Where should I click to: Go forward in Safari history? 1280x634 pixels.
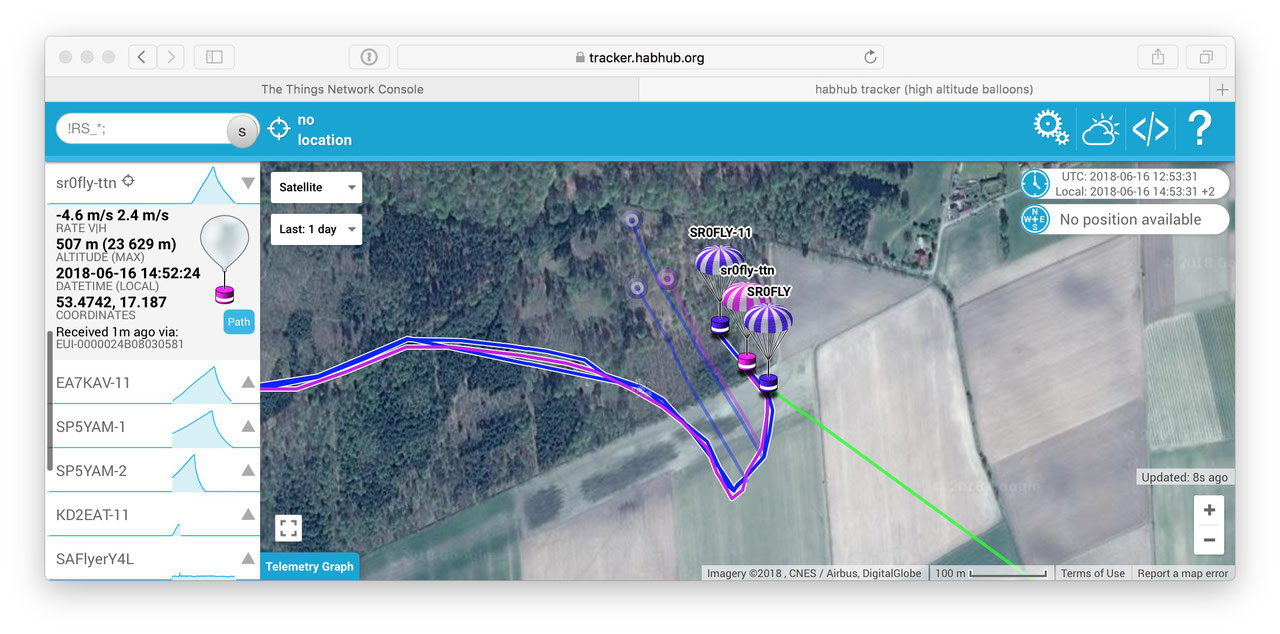pyautogui.click(x=171, y=57)
